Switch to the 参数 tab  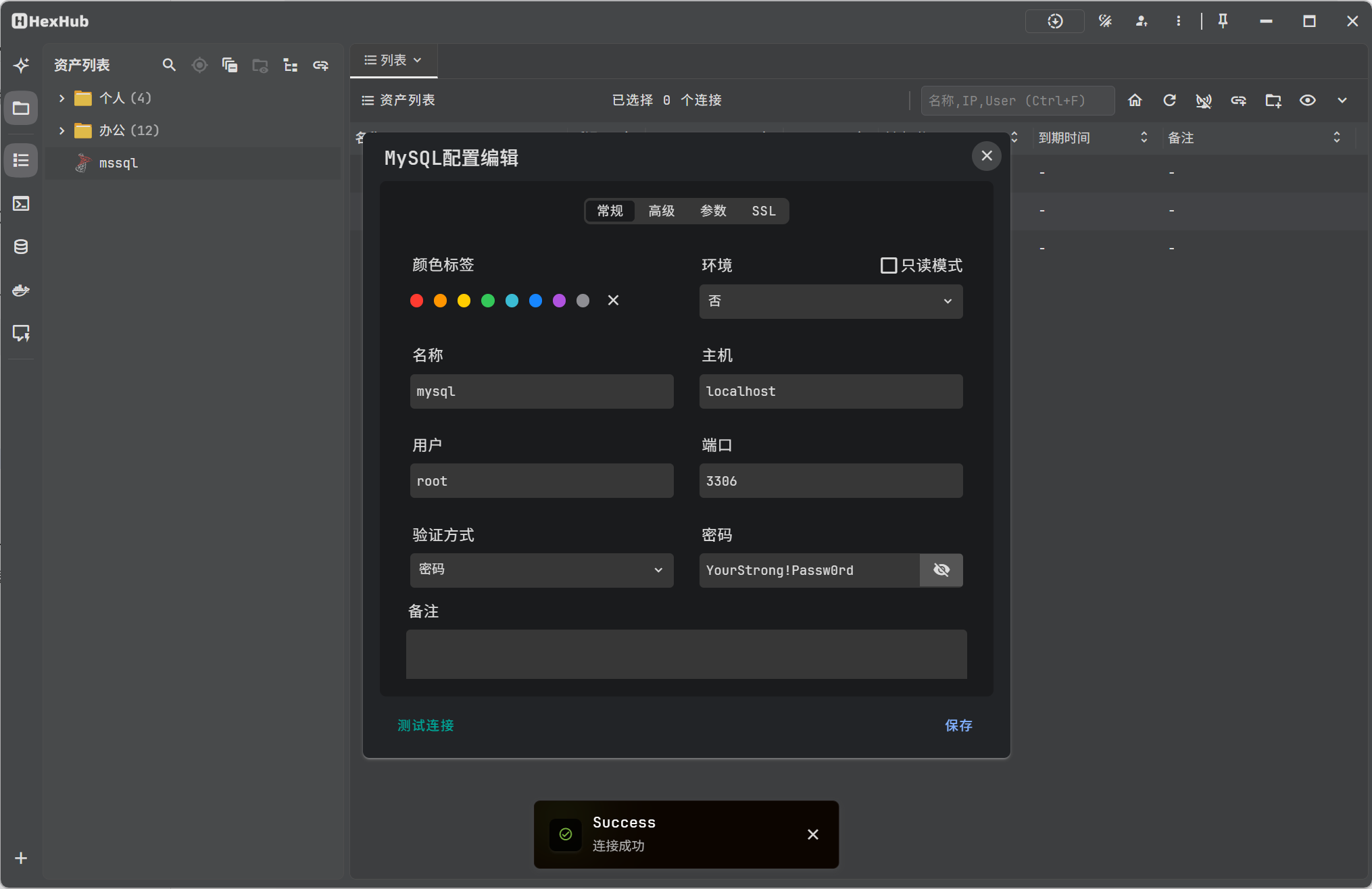(x=713, y=211)
